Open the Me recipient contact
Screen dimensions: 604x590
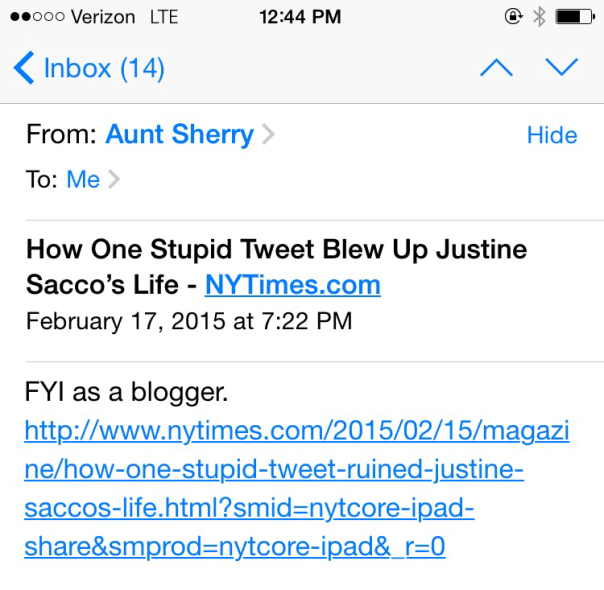click(x=83, y=180)
